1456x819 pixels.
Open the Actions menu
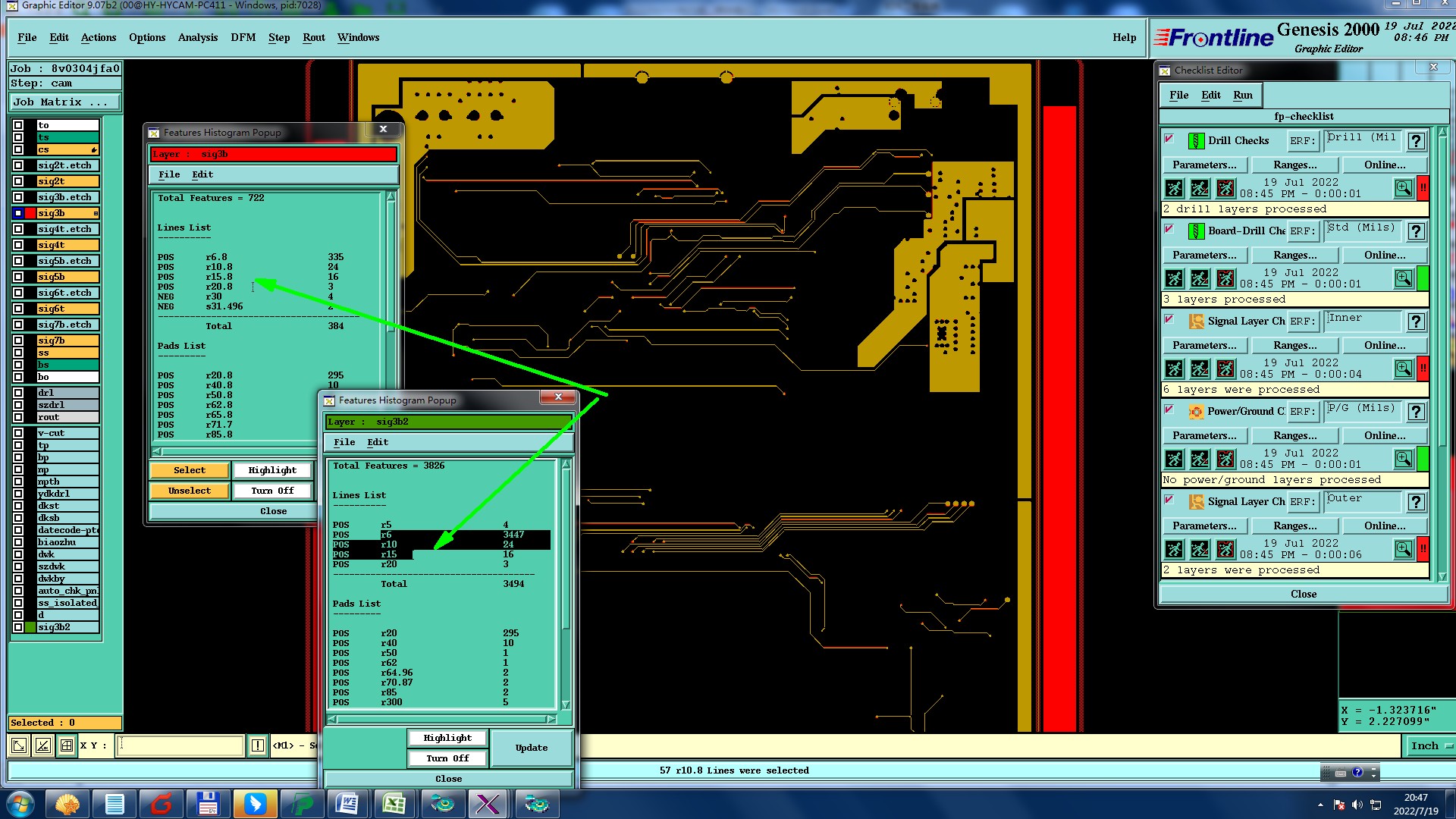click(99, 37)
